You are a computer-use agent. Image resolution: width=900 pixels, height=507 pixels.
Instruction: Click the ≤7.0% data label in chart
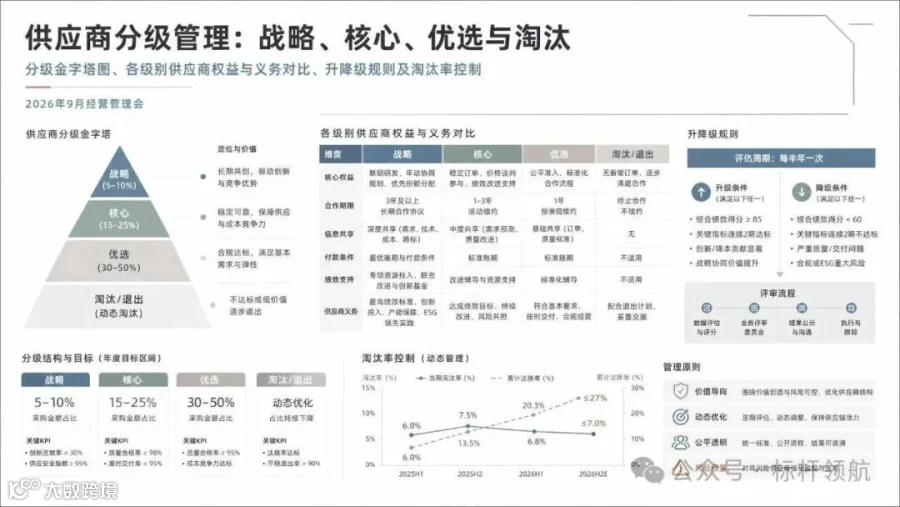[x=593, y=423]
